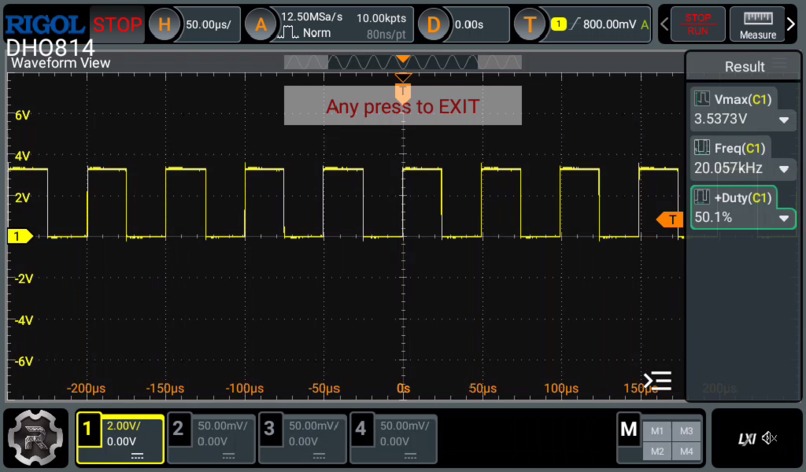Open the delay D settings
Image resolution: width=806 pixels, height=472 pixels.
[x=433, y=24]
